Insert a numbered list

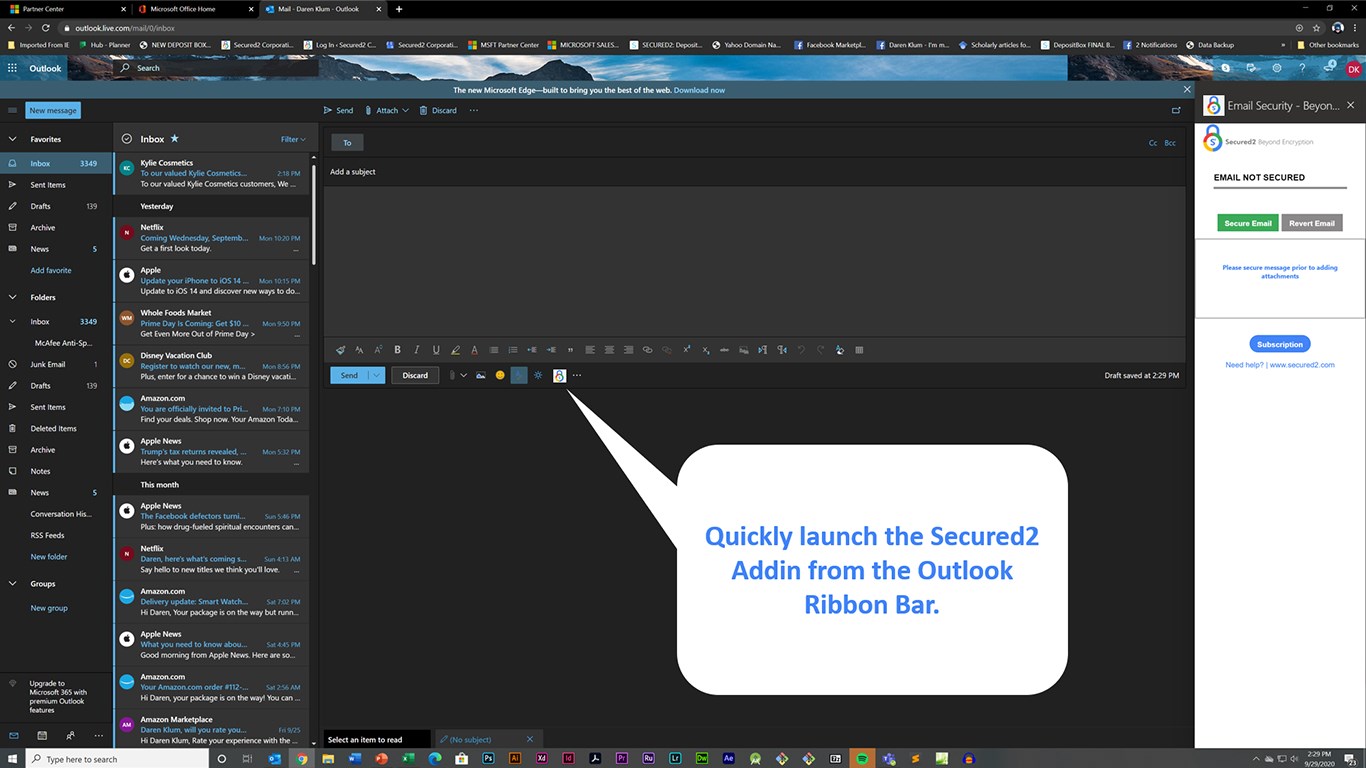point(513,350)
